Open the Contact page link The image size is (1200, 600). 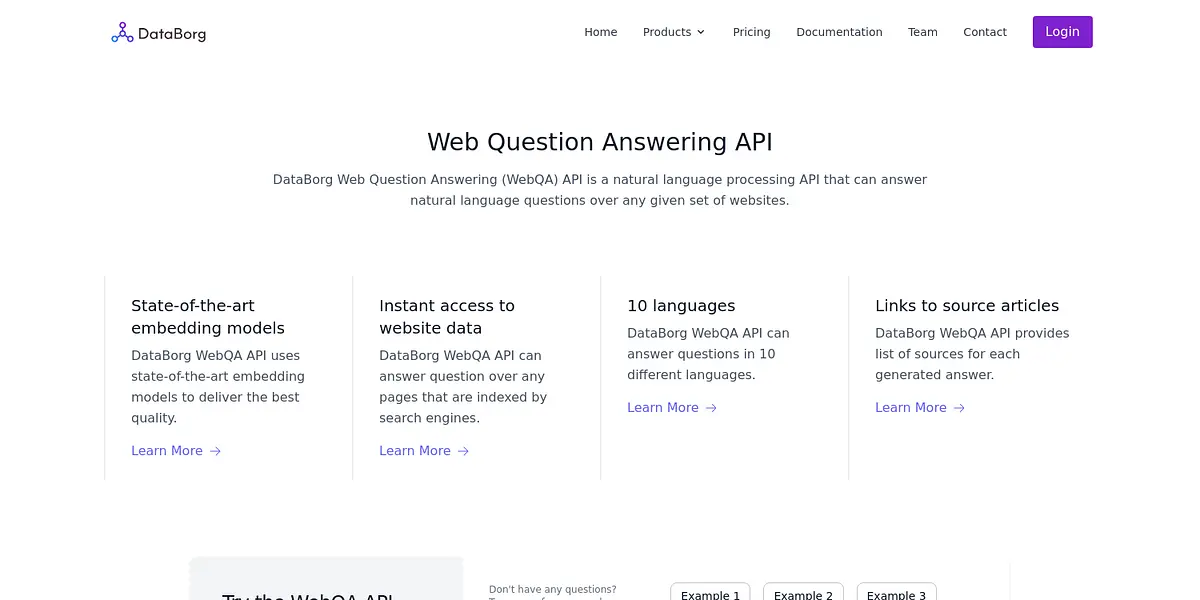click(x=984, y=32)
